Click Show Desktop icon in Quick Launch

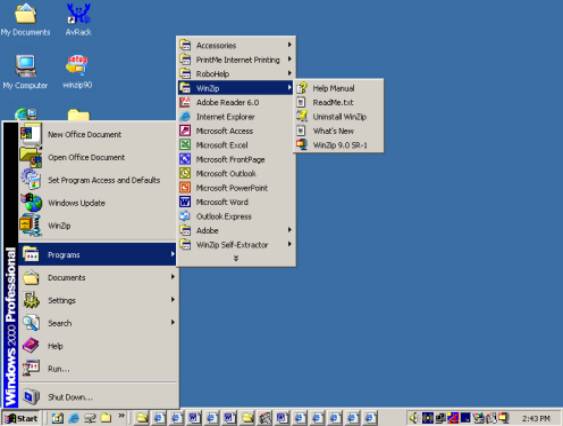click(57, 418)
